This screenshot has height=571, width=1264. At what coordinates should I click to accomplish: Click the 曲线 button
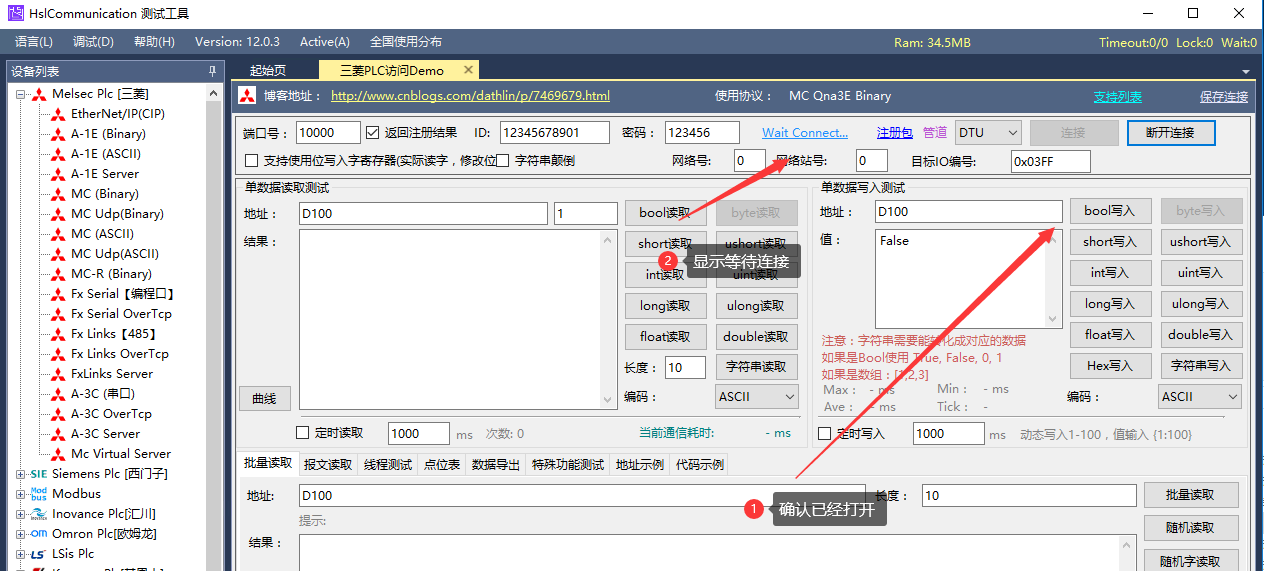[x=264, y=398]
